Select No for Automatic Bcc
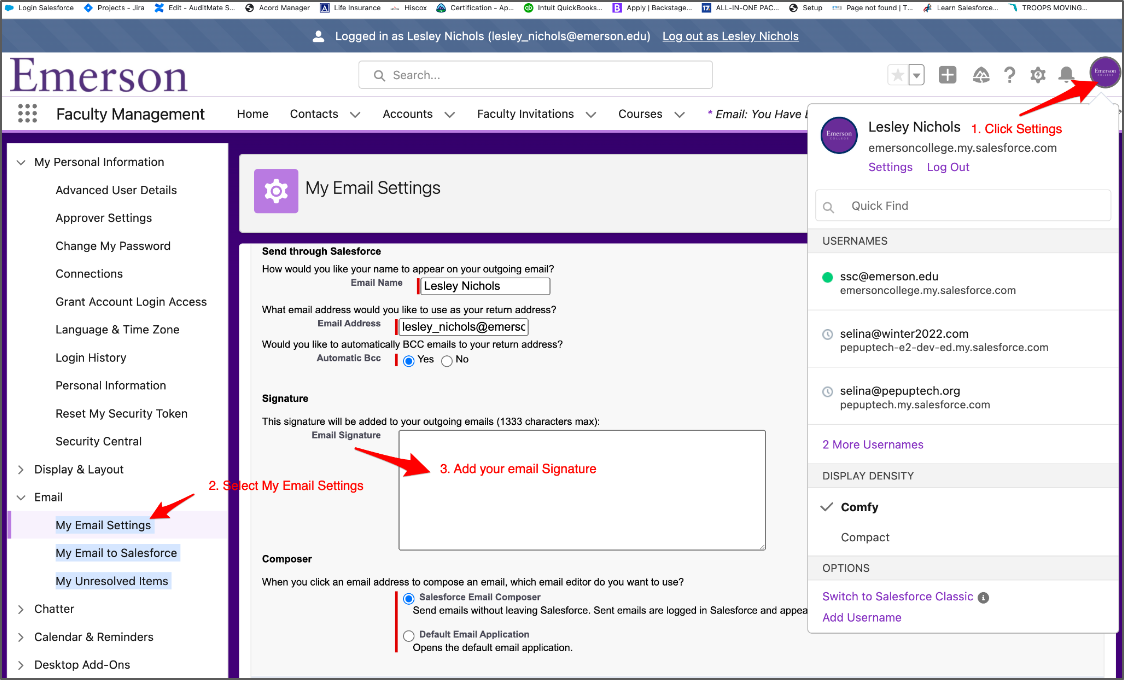Screen dimensions: 1124x680 tap(447, 361)
